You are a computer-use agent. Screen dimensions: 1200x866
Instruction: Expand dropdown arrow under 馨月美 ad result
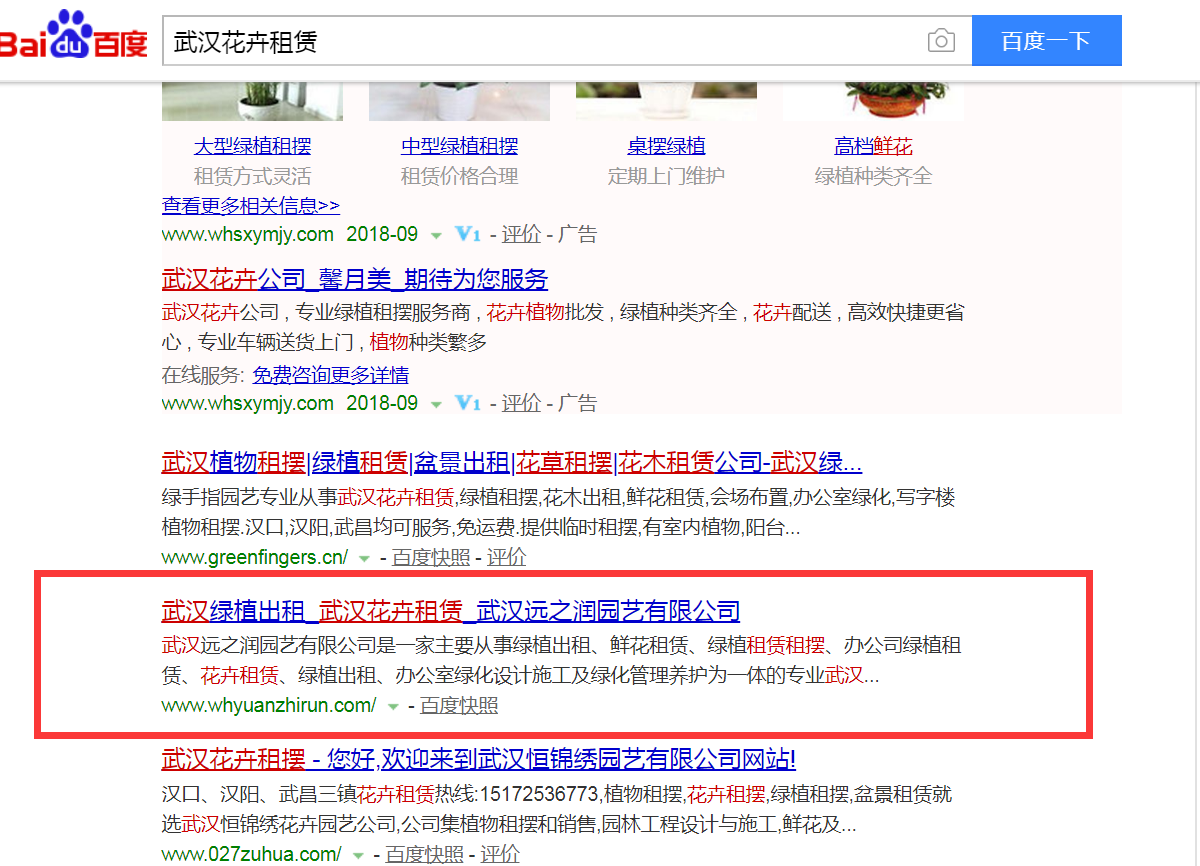(x=436, y=405)
